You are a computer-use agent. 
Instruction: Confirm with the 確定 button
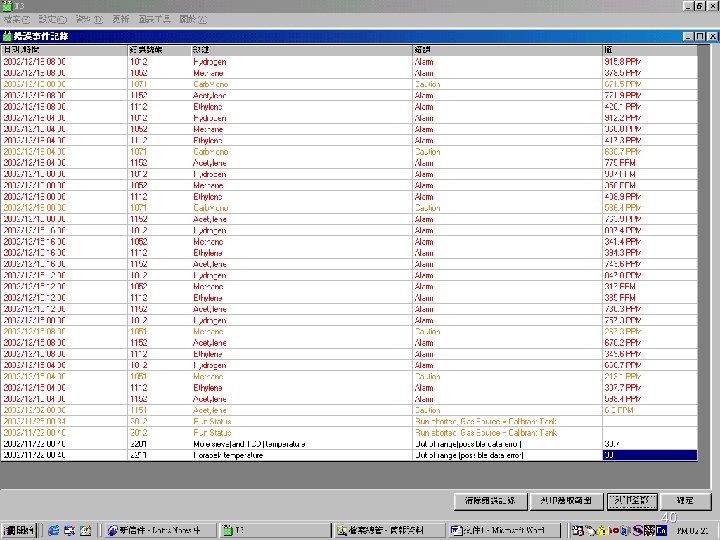click(685, 501)
